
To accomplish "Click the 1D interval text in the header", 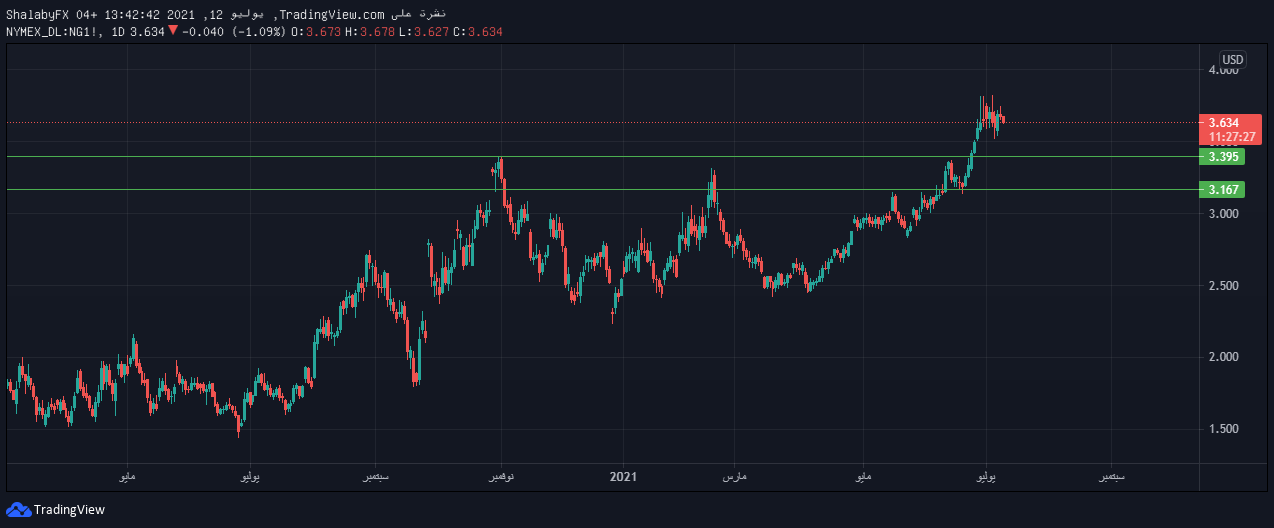I will pyautogui.click(x=117, y=32).
